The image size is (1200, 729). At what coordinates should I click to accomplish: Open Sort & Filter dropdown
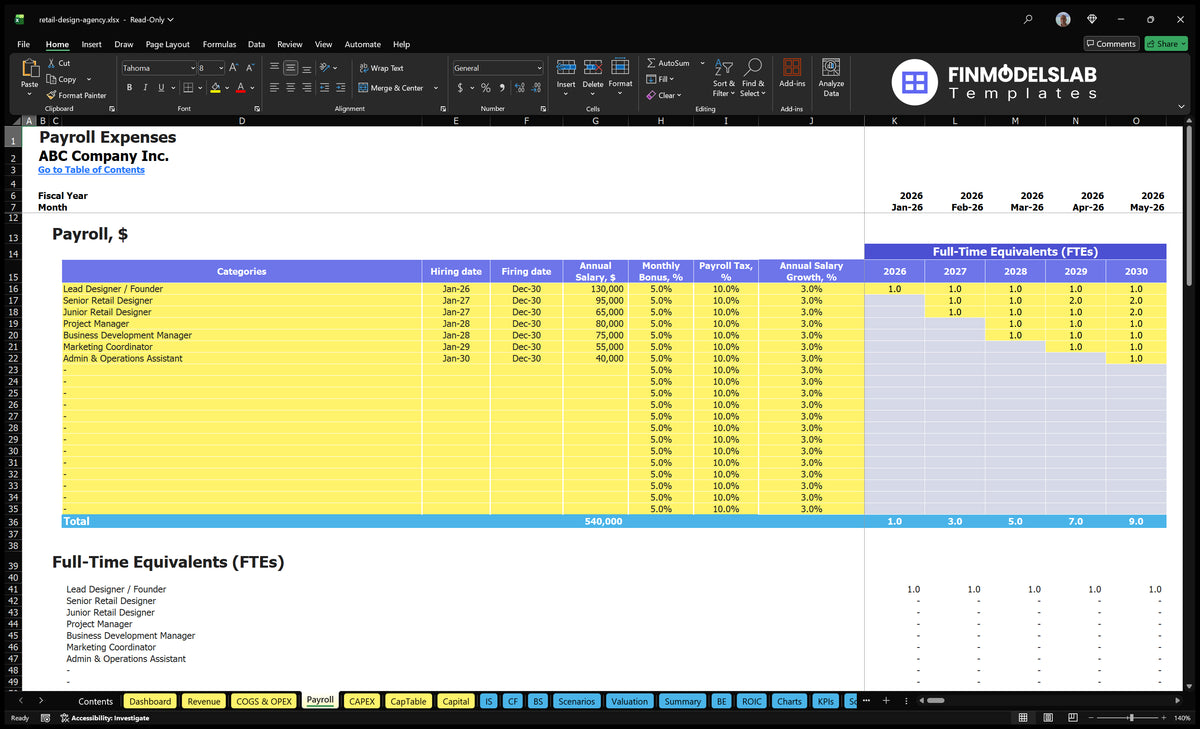pyautogui.click(x=724, y=76)
